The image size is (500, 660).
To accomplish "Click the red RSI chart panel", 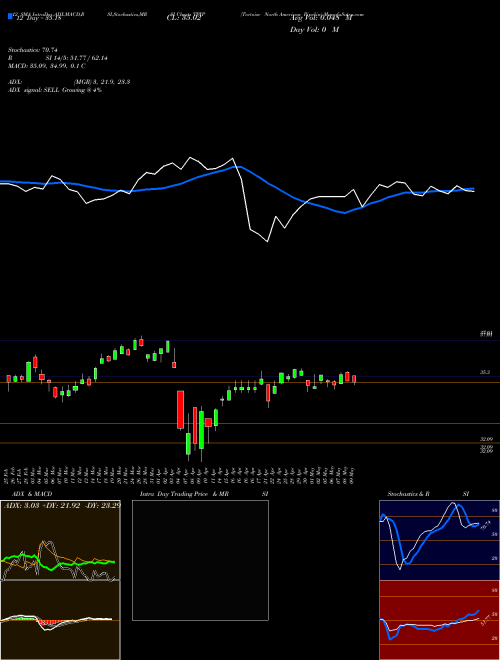I will [x=439, y=620].
